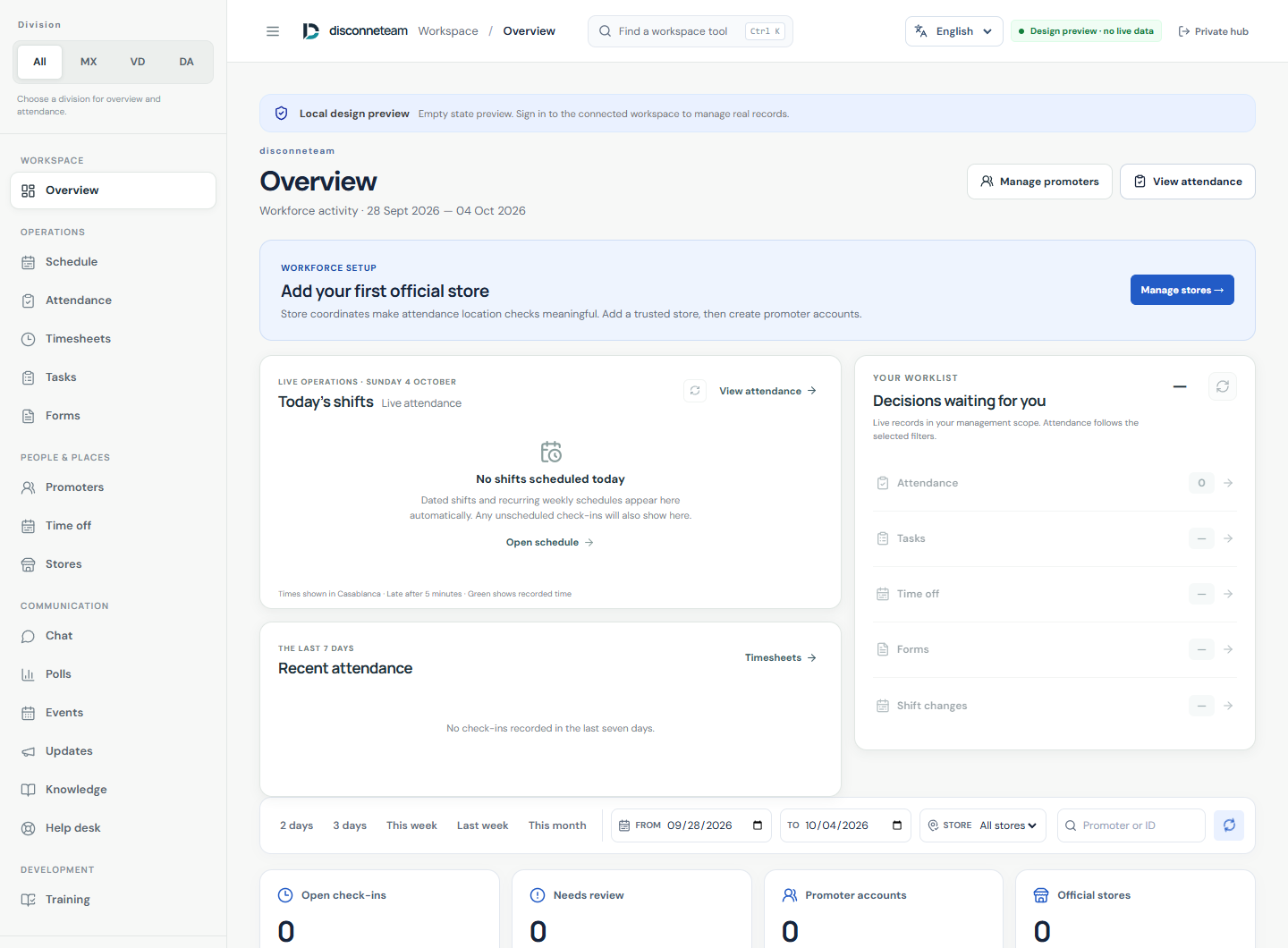Click the Forms sidebar icon
Viewport: 1288px width, 948px height.
29,416
